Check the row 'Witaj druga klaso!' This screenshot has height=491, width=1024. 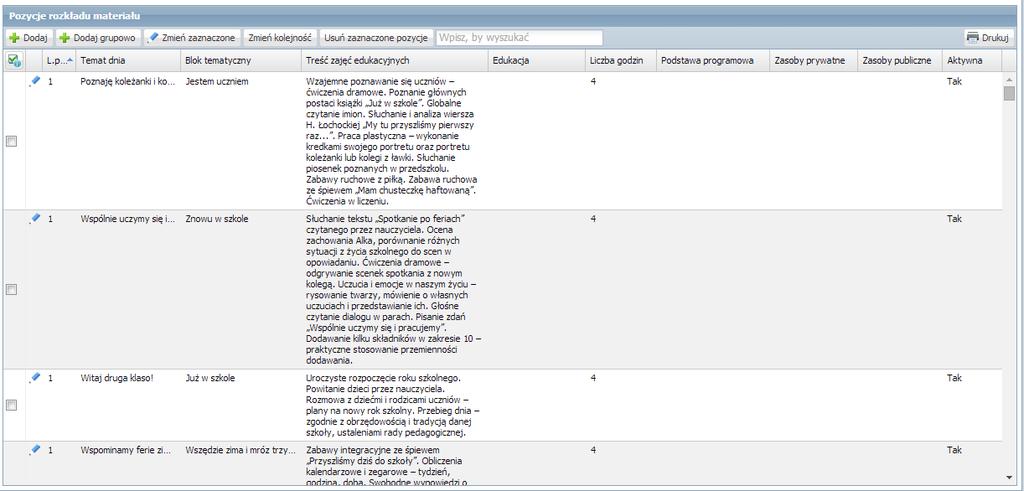pos(11,405)
